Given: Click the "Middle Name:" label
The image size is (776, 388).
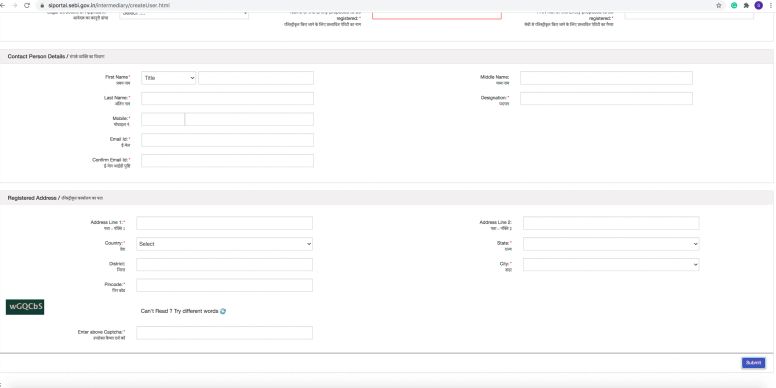Looking at the screenshot, I should (x=494, y=77).
